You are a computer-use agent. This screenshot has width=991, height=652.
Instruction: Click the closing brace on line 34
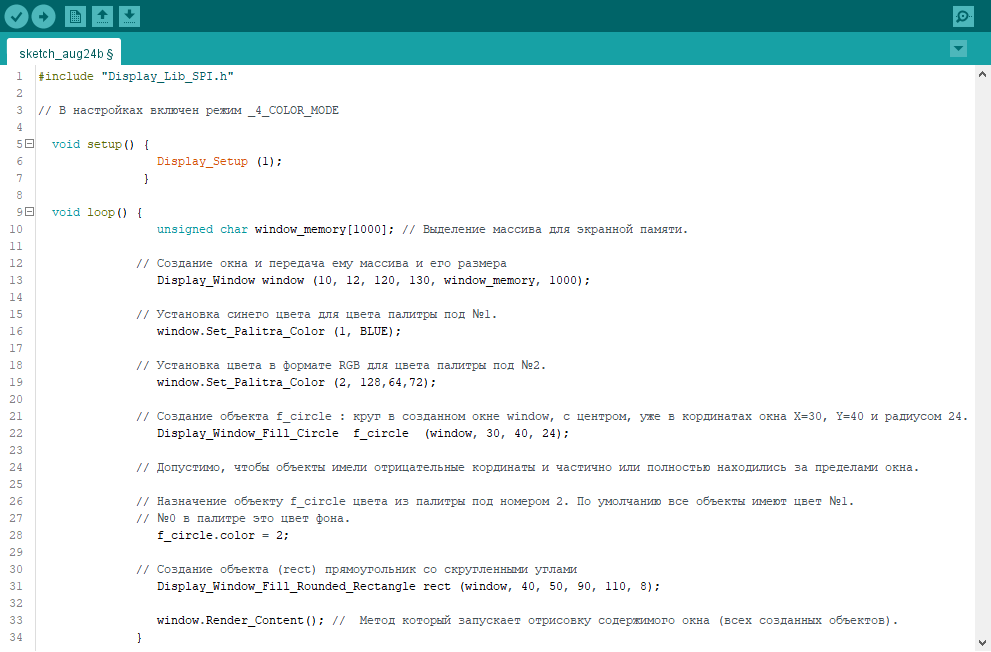click(x=139, y=638)
